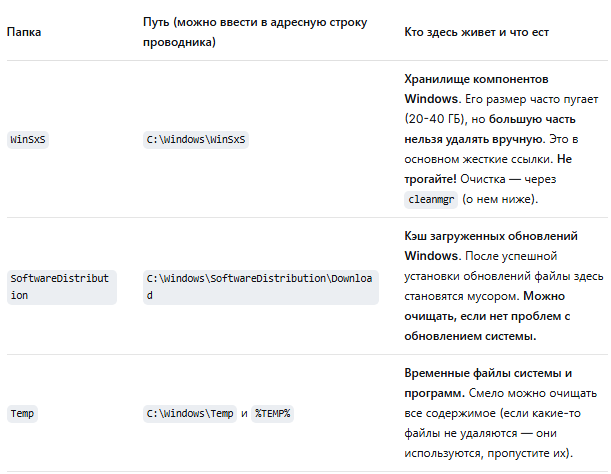Click the SoftwareDistribution folder name tag

[62, 287]
